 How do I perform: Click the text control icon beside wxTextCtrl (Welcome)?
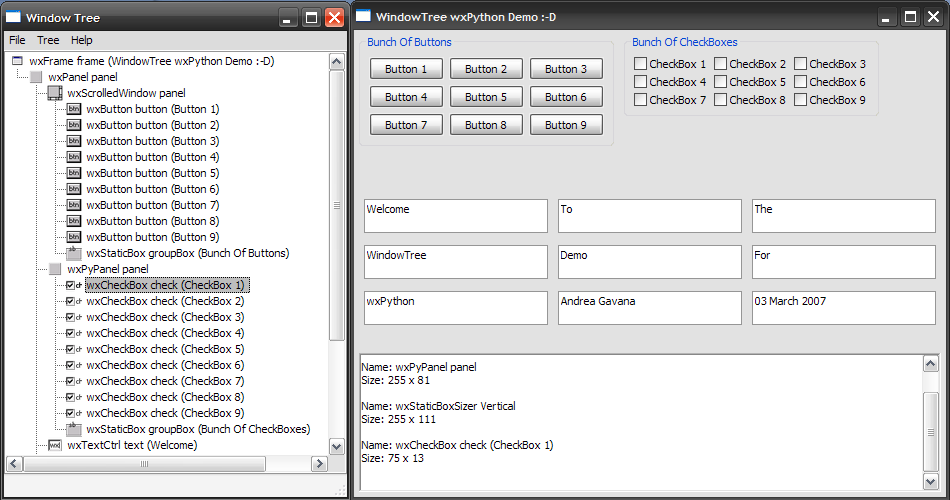(x=55, y=445)
